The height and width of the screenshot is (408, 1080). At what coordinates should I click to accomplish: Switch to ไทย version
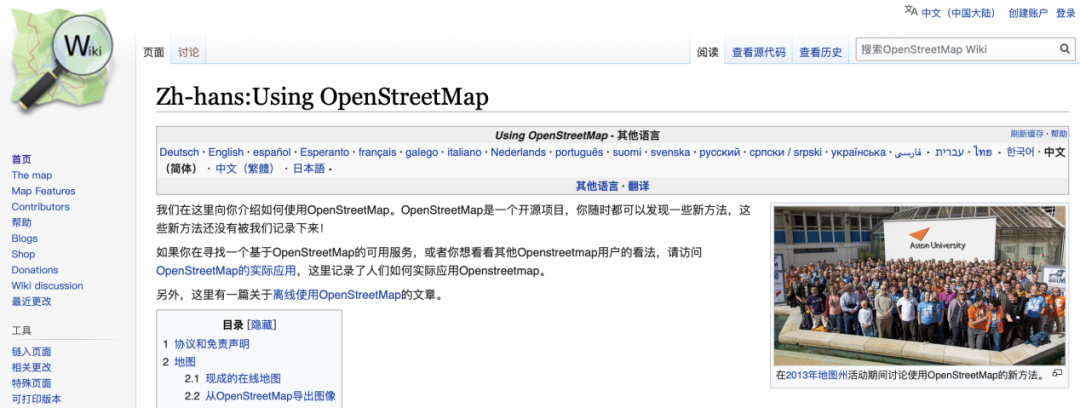tap(983, 152)
